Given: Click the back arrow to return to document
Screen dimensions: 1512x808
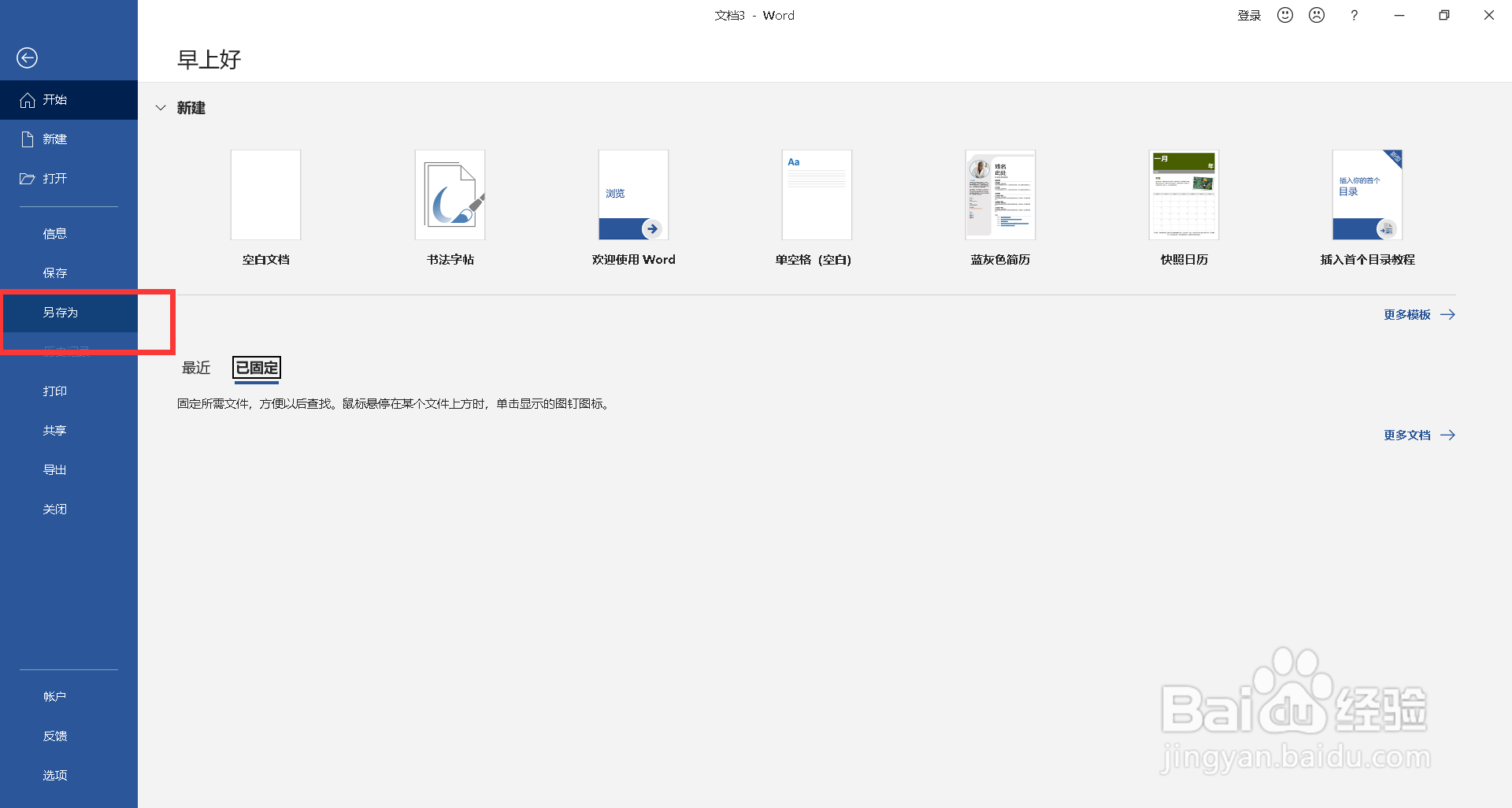Looking at the screenshot, I should 27,57.
